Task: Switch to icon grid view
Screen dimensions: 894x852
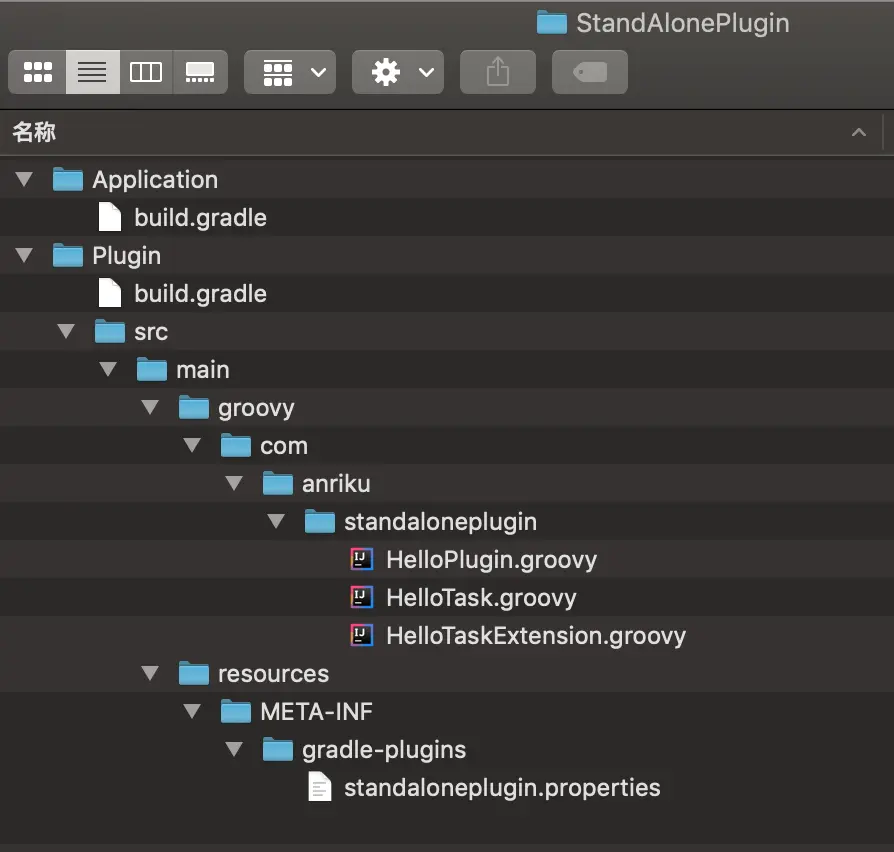Action: [38, 72]
